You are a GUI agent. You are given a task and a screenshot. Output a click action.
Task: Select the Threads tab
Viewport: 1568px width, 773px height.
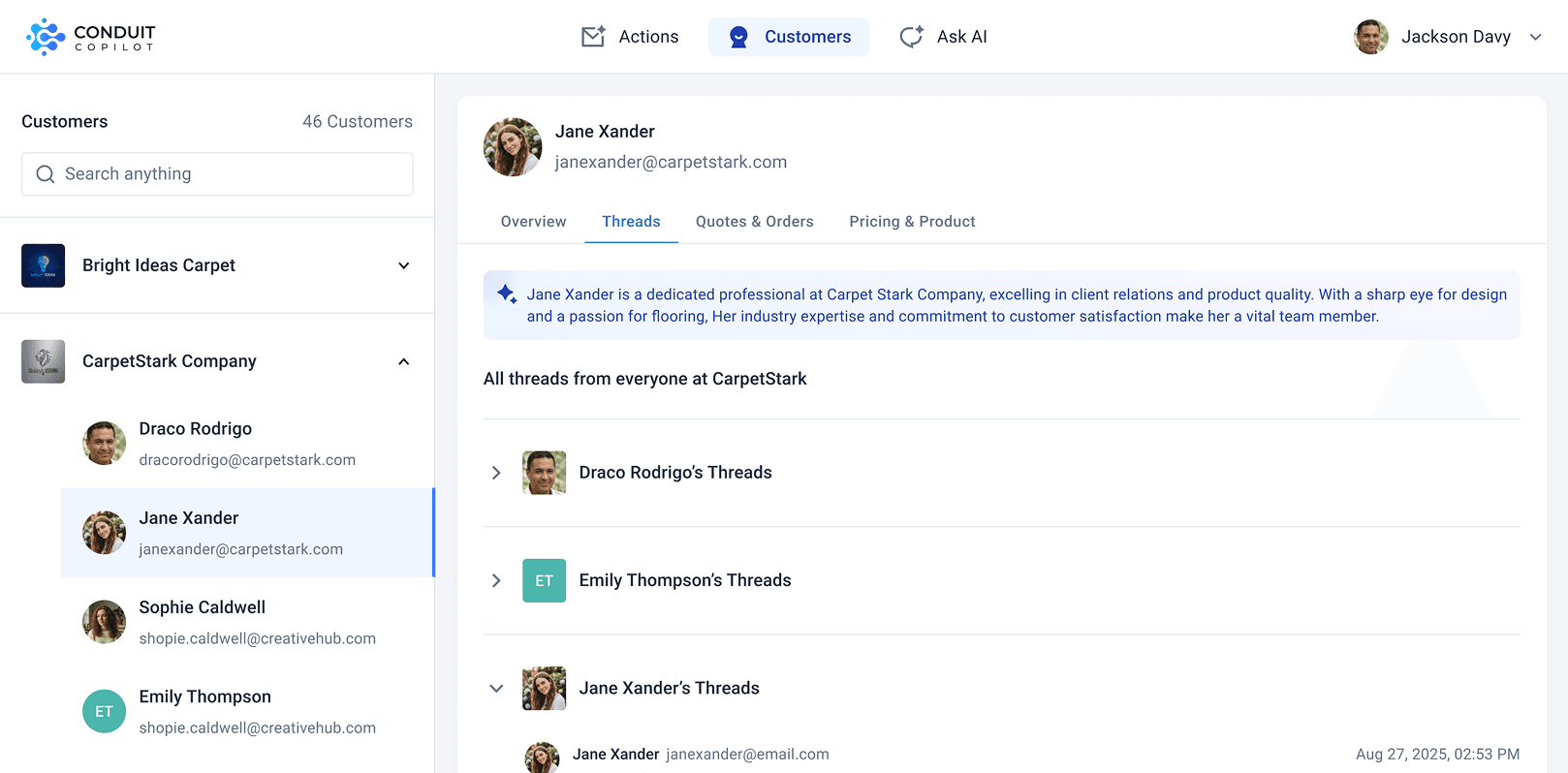[x=631, y=222]
